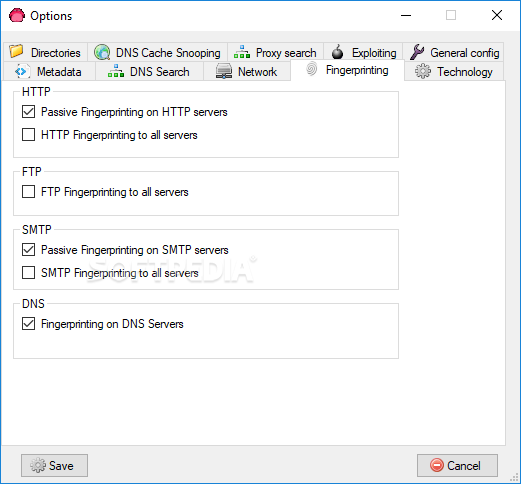This screenshot has width=521, height=484.
Task: Click the Exploiting bomb icon
Action: point(338,52)
